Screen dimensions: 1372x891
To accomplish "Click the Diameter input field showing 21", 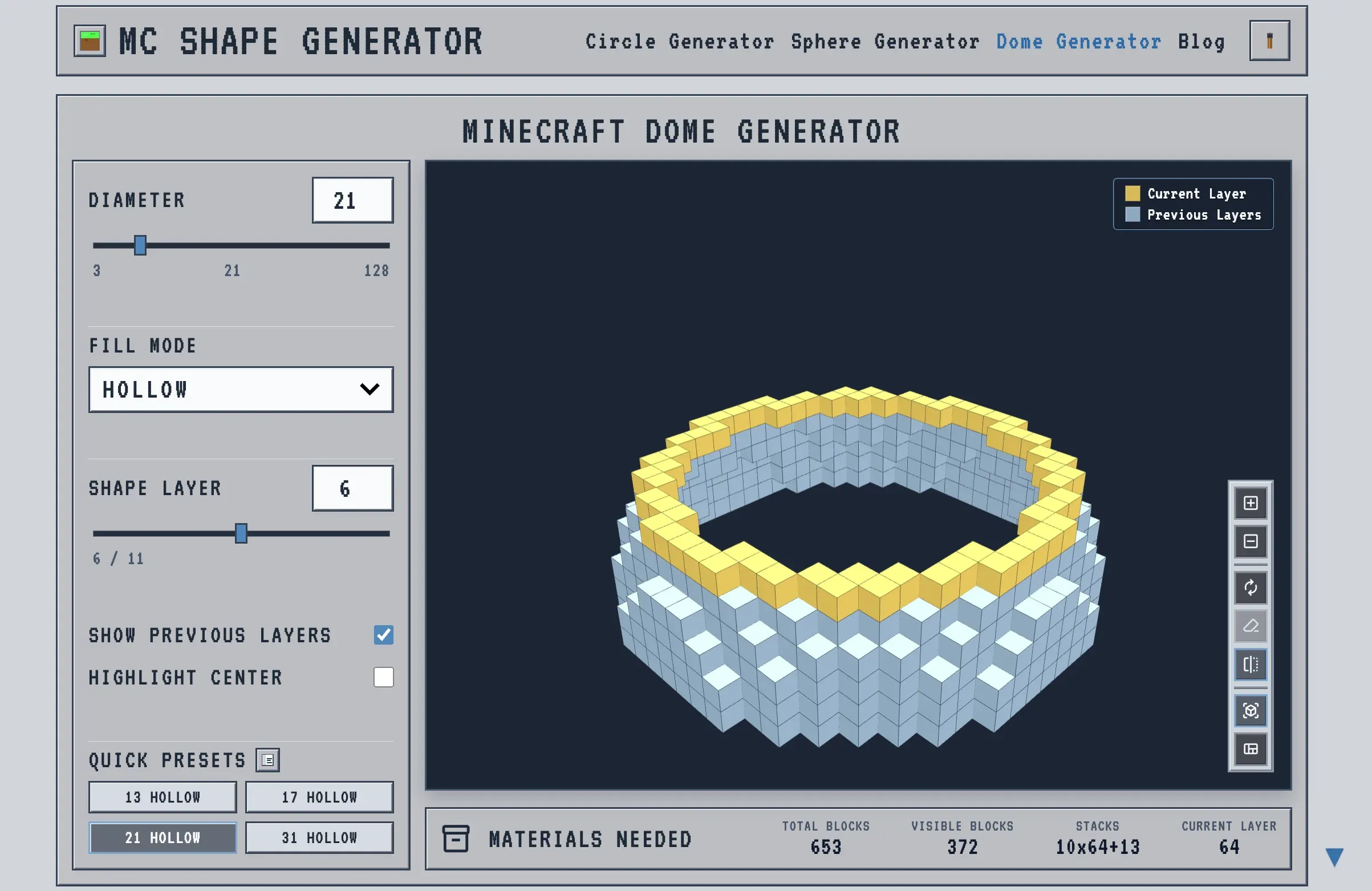I will coord(353,200).
